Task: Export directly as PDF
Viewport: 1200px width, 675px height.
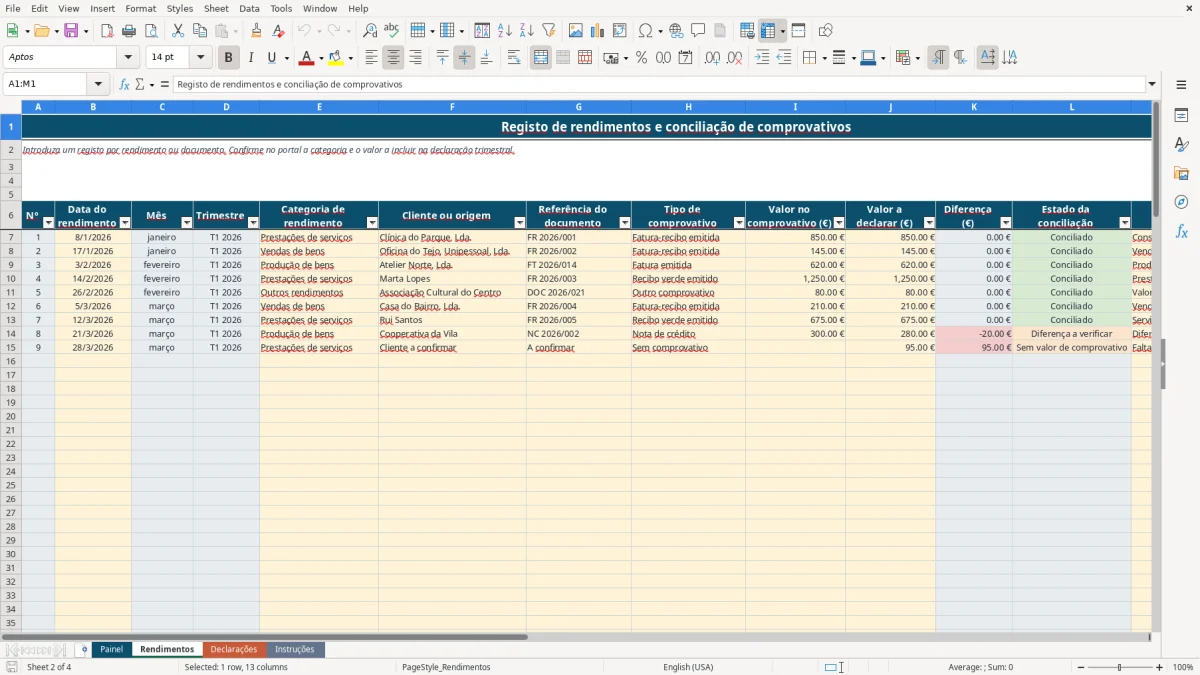Action: click(107, 31)
